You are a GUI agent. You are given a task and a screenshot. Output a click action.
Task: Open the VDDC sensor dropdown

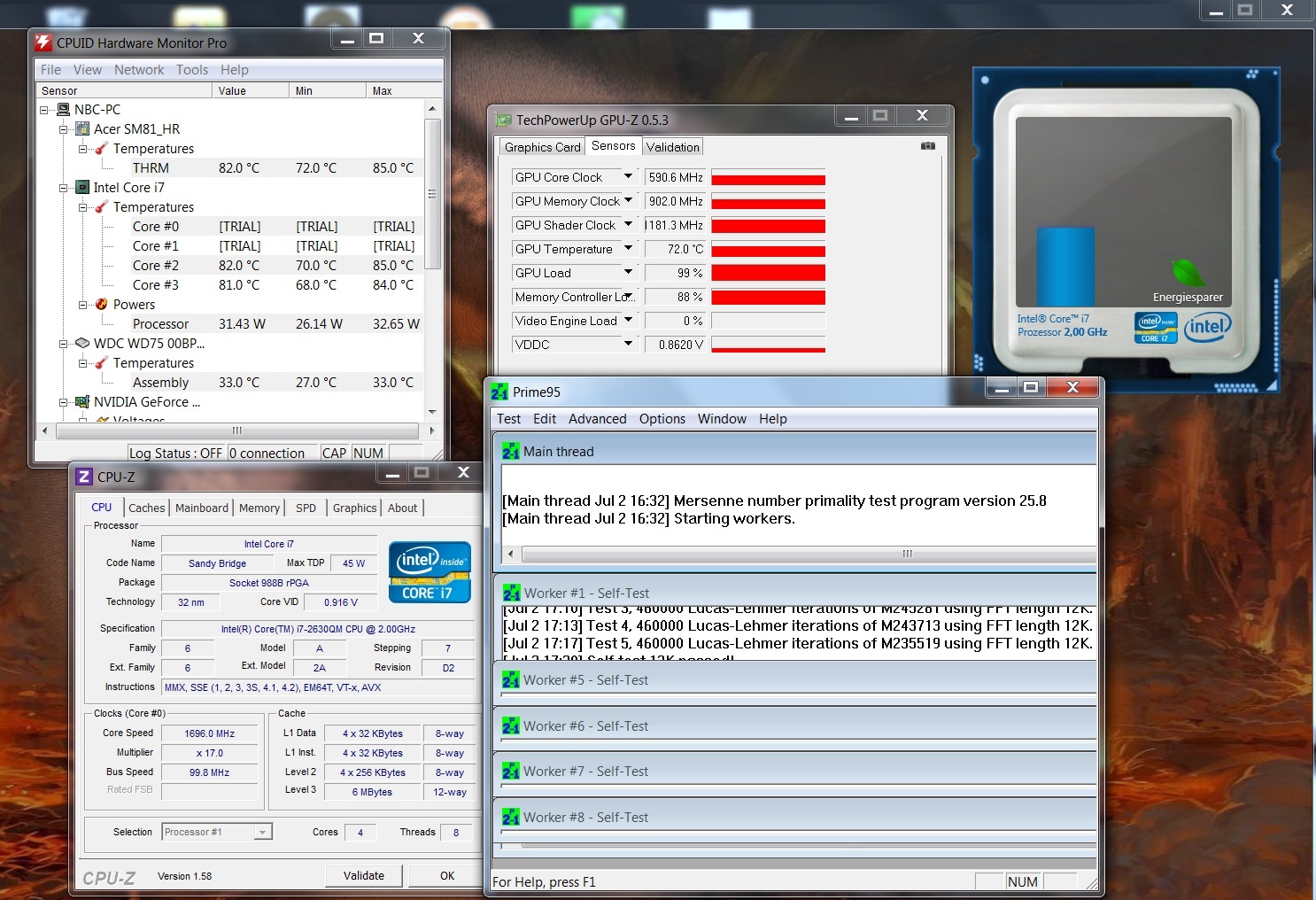pos(628,344)
